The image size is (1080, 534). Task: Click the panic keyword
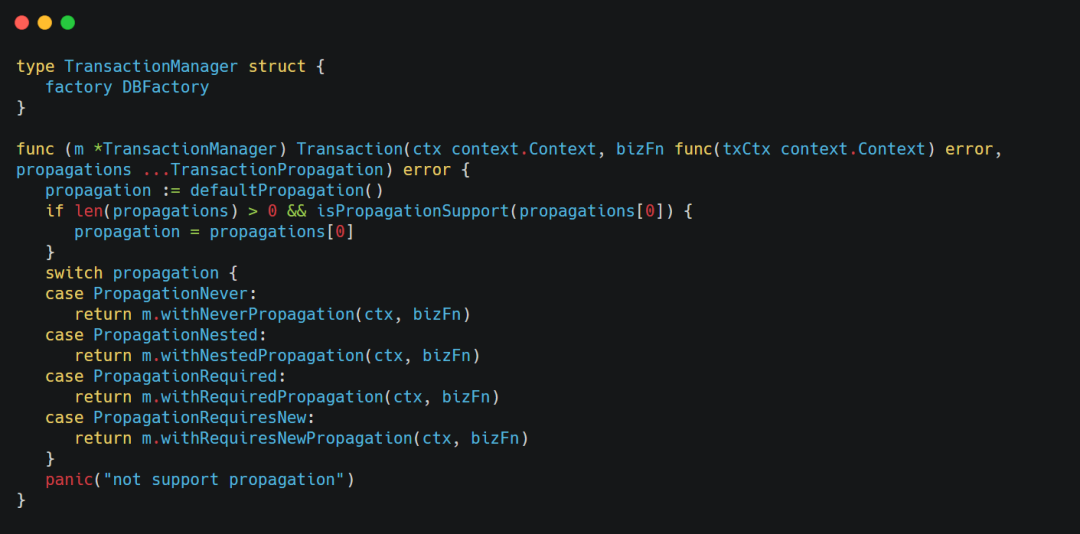tap(69, 480)
